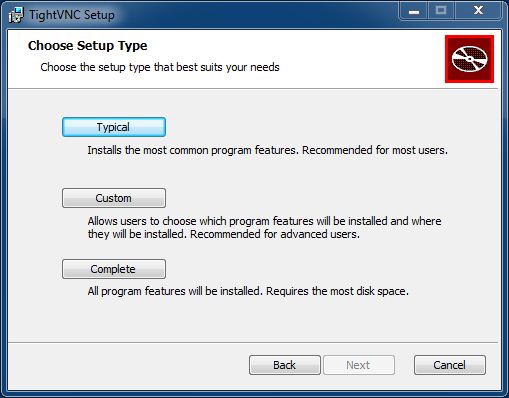This screenshot has width=509, height=398.
Task: Minimize the TightVNC Setup window
Action: [x=414, y=11]
